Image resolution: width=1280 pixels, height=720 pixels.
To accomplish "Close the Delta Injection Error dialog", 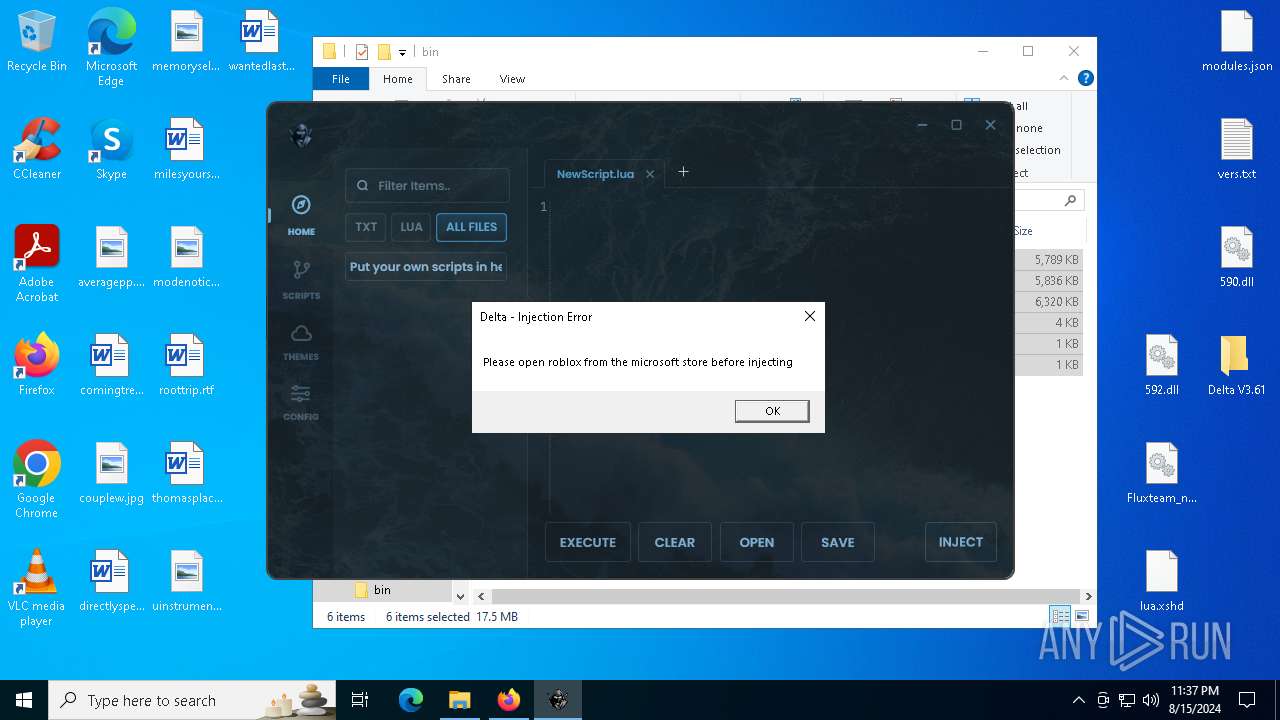I will coord(810,316).
